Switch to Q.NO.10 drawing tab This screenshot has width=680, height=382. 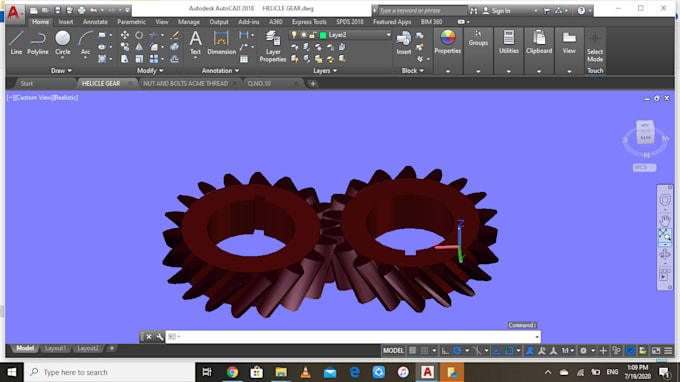(259, 83)
